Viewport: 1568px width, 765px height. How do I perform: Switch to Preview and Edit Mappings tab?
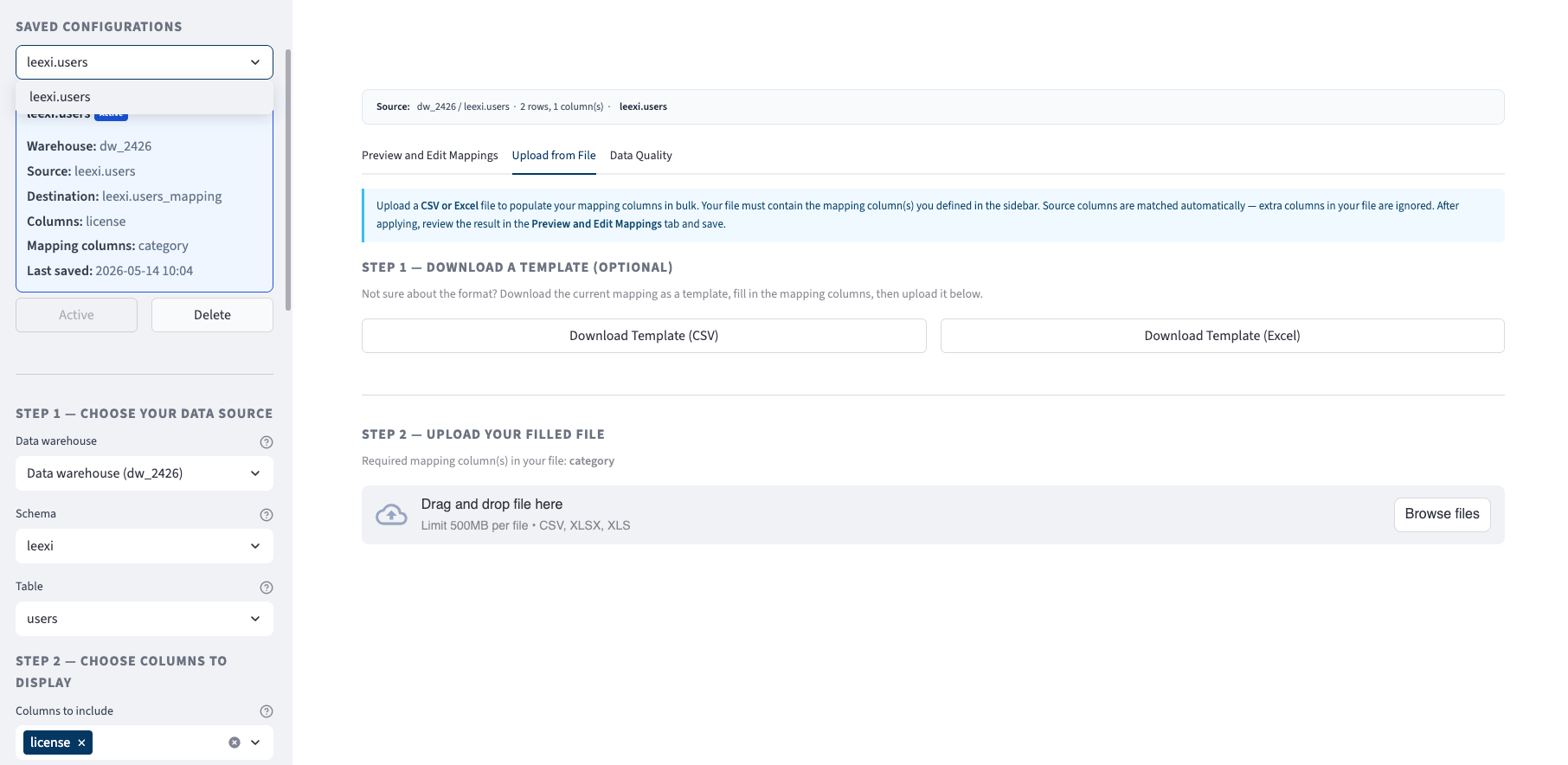[430, 156]
